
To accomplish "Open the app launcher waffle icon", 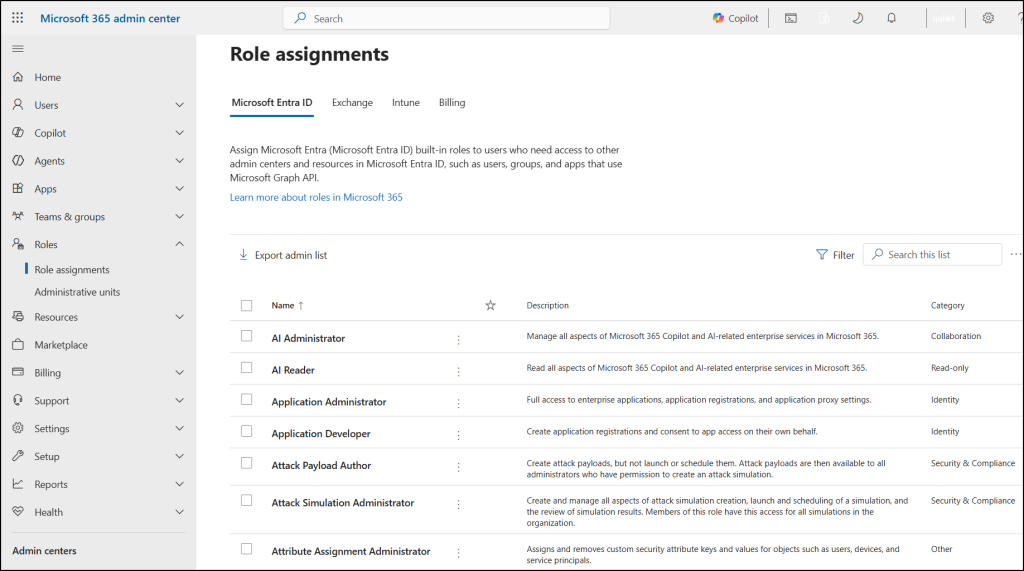I will pos(18,18).
